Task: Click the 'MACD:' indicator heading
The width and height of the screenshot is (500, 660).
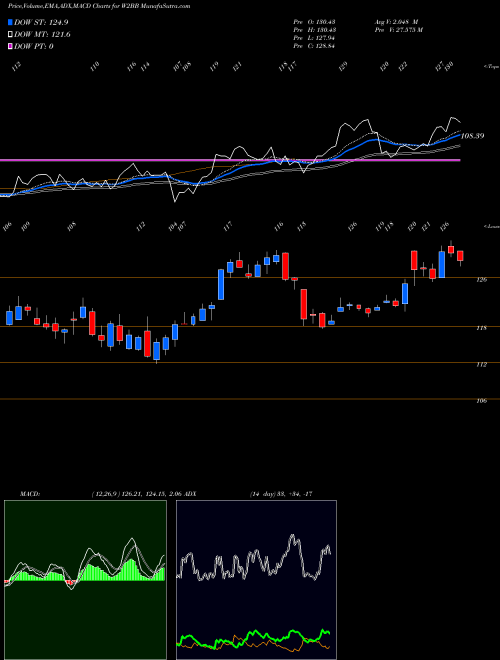Action: (29, 494)
